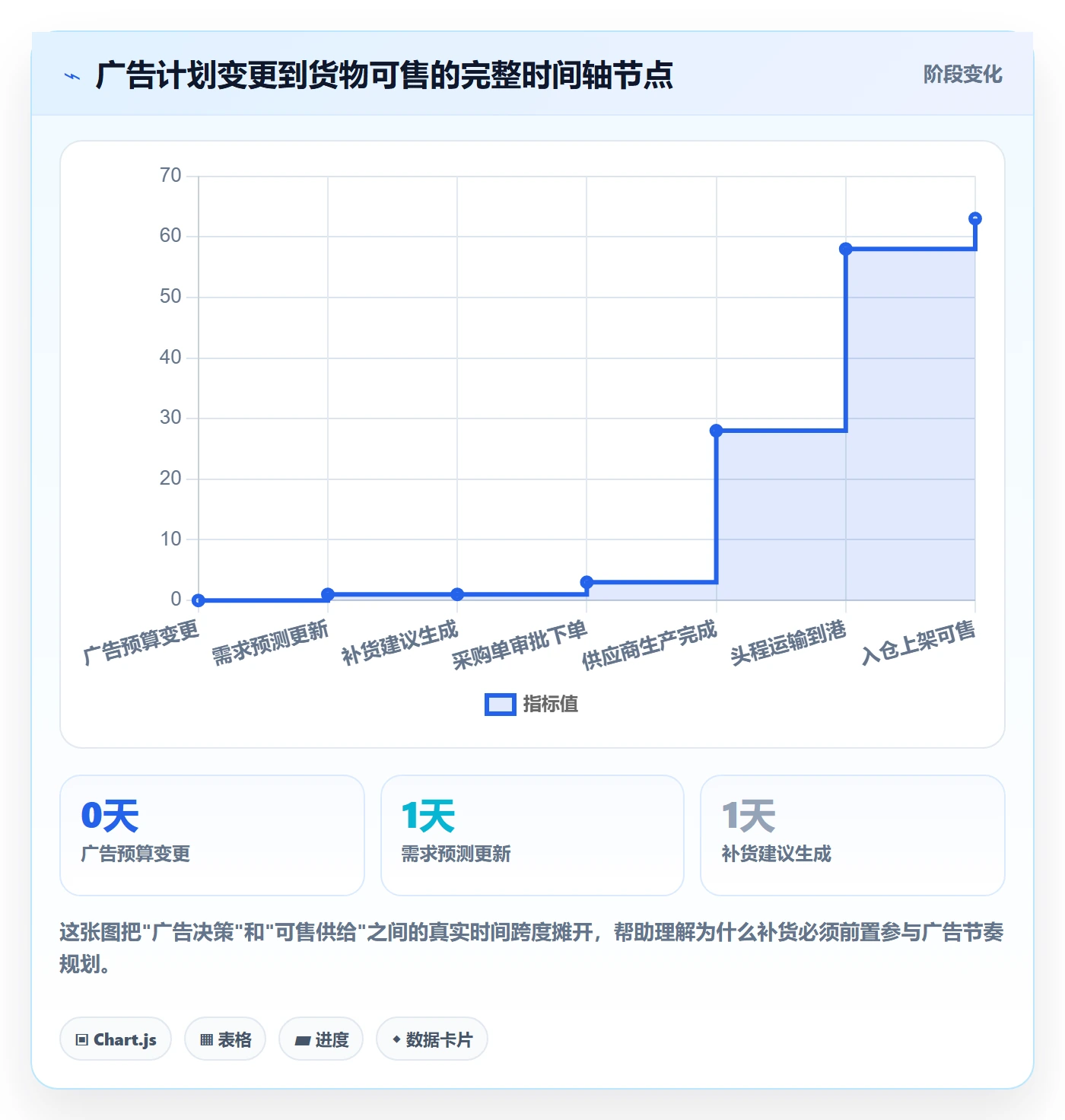Click the x-axis label 广告预算变更
The image size is (1065, 1120).
pyautogui.click(x=141, y=641)
